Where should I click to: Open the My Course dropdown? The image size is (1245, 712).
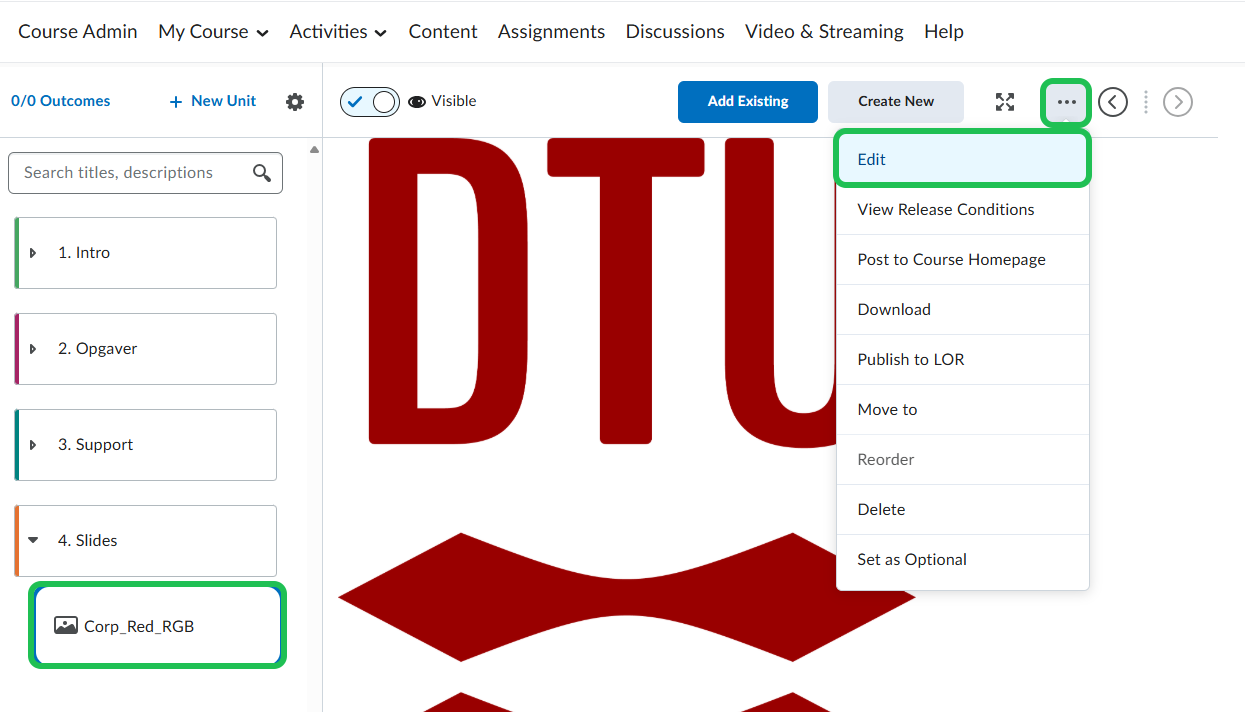pyautogui.click(x=213, y=32)
